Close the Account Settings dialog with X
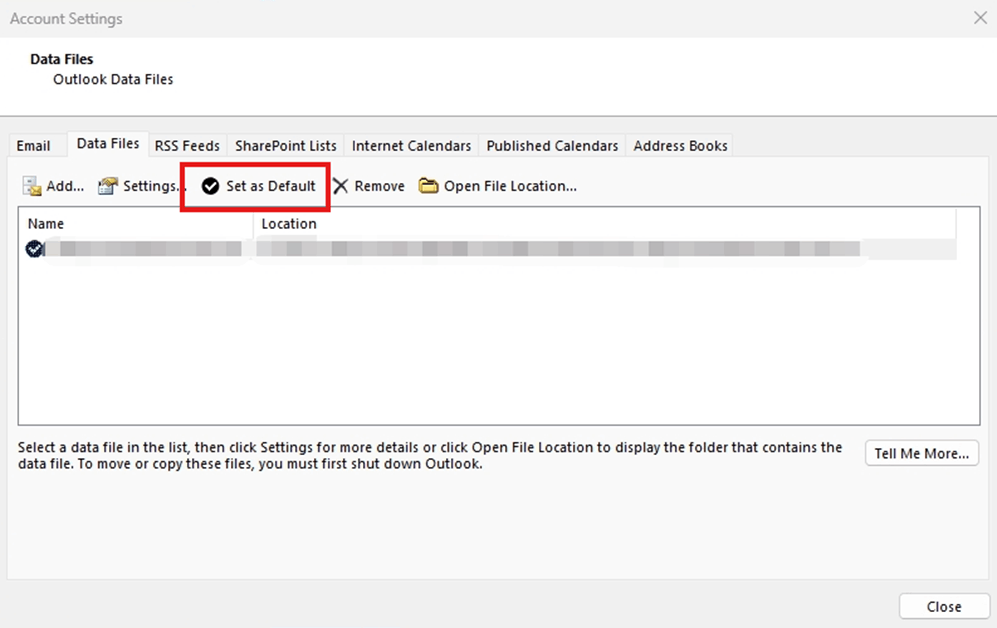997x628 pixels. 980,18
